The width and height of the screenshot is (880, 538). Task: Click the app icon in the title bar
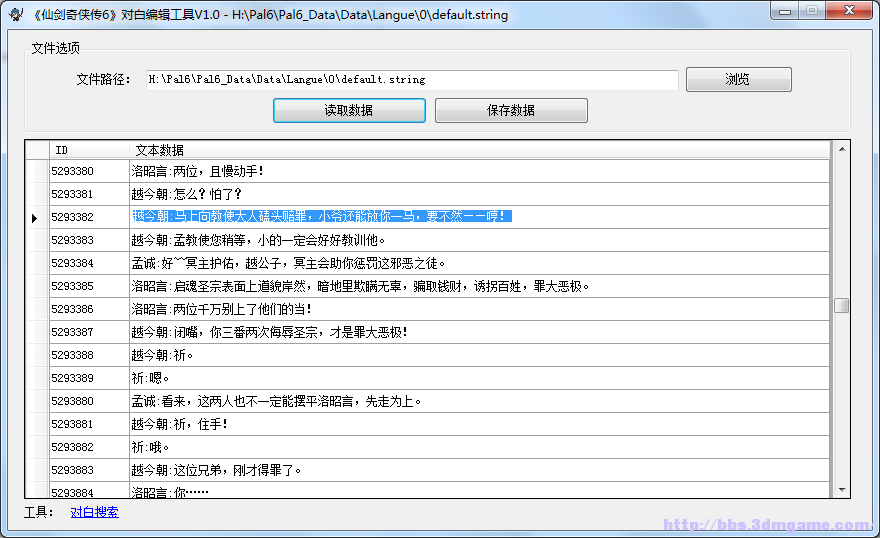(16, 14)
